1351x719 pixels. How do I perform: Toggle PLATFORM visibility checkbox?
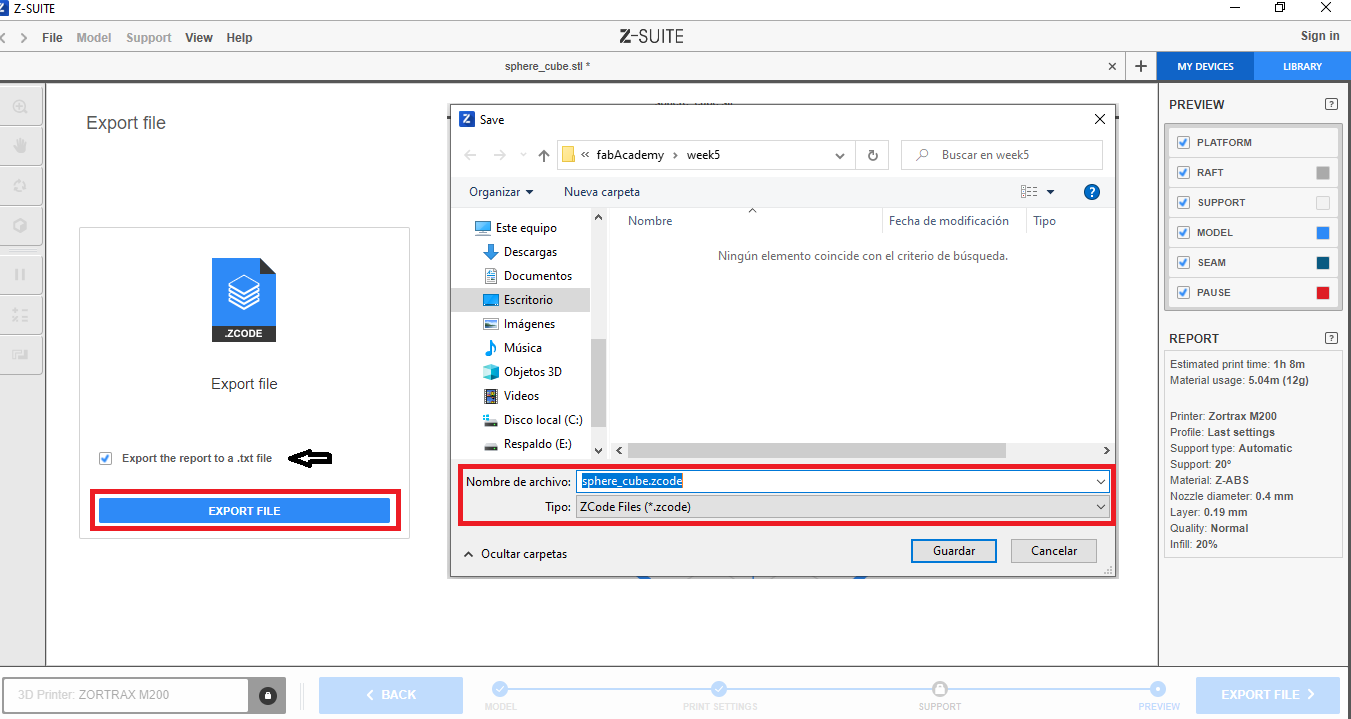[x=1183, y=142]
